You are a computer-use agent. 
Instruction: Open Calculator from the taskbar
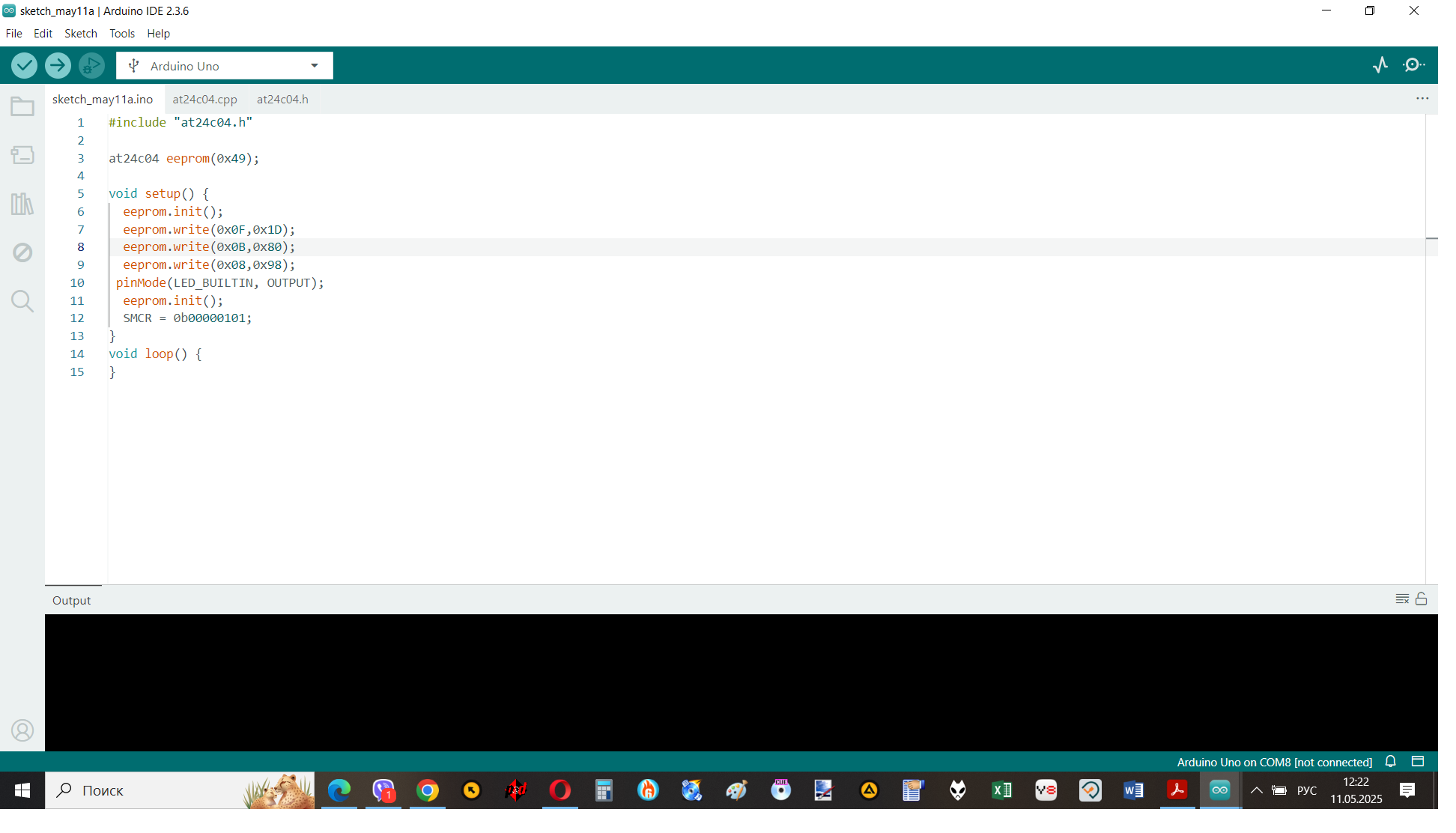pyautogui.click(x=604, y=790)
